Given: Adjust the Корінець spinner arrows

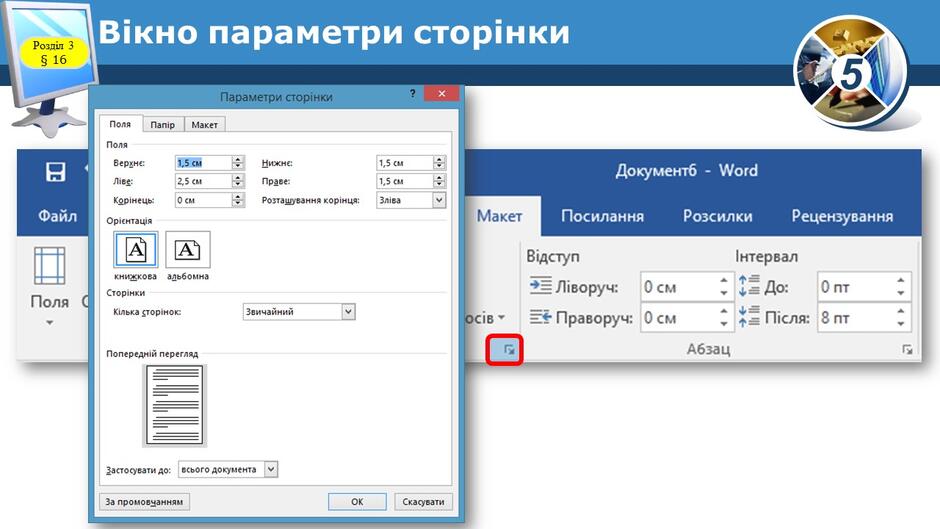Looking at the screenshot, I should 238,200.
